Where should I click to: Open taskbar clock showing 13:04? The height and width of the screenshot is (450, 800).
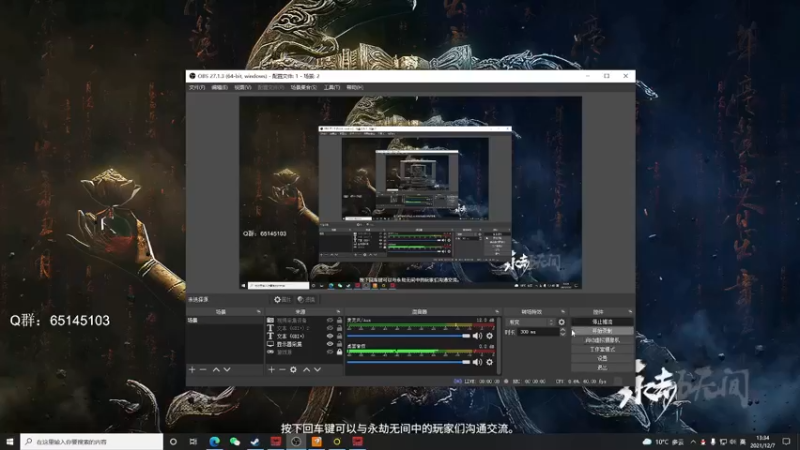coord(763,442)
